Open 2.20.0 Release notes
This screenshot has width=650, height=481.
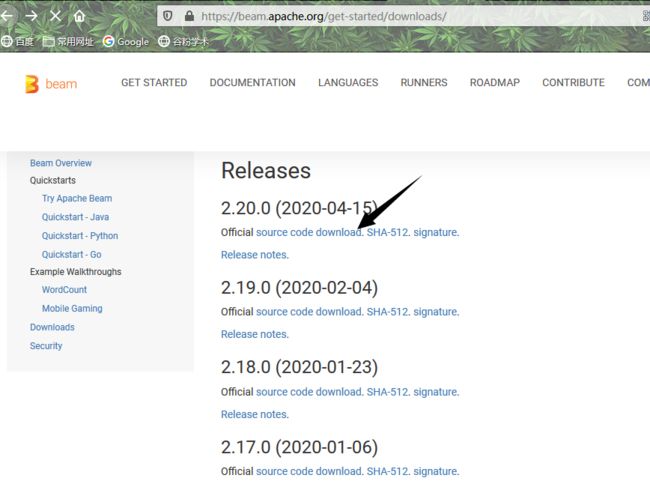tap(255, 255)
